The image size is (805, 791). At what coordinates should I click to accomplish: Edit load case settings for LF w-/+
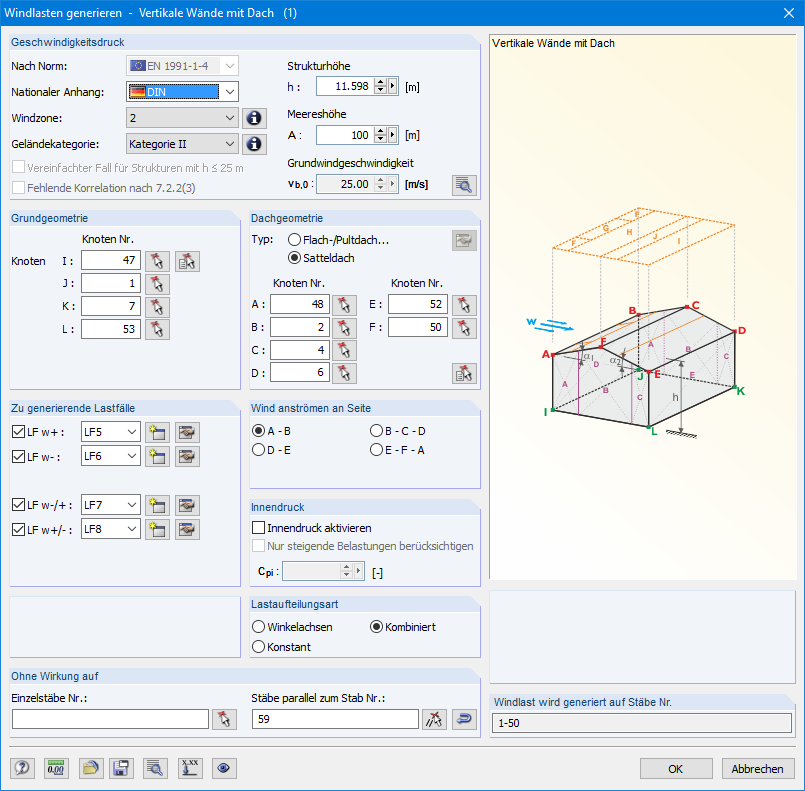187,506
